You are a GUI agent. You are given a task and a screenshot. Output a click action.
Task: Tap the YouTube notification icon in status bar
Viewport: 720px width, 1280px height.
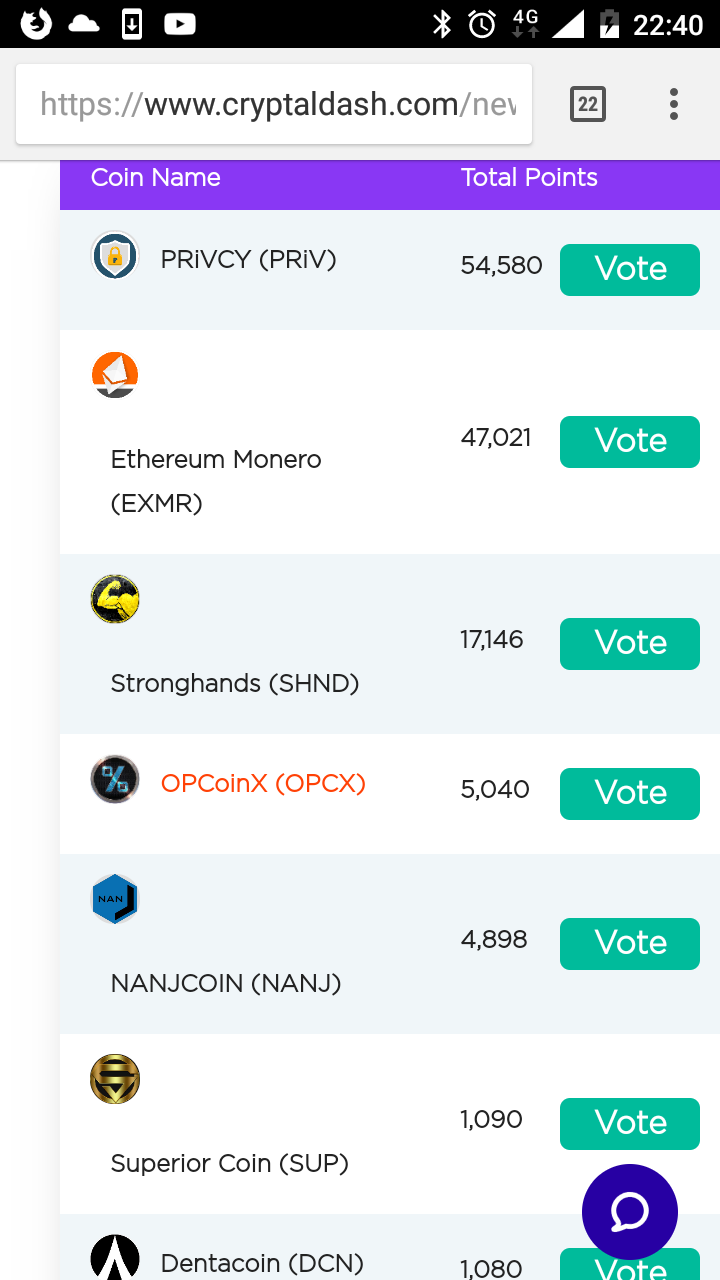click(180, 24)
